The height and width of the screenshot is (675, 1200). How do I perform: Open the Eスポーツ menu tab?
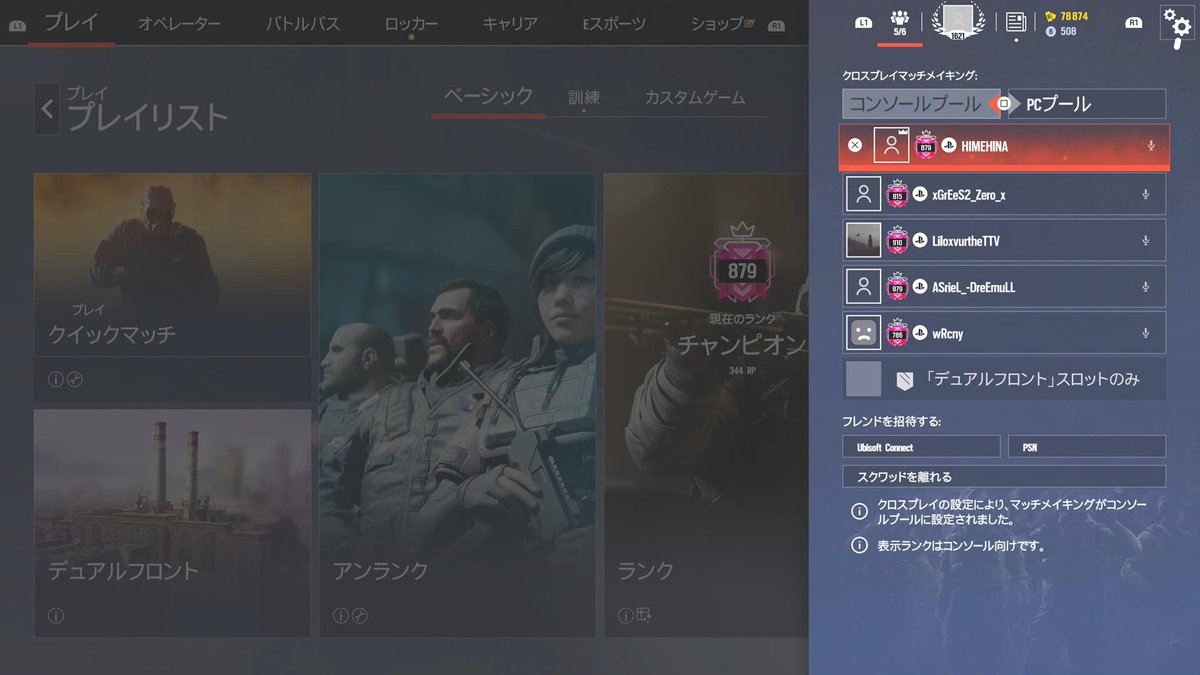click(x=614, y=23)
